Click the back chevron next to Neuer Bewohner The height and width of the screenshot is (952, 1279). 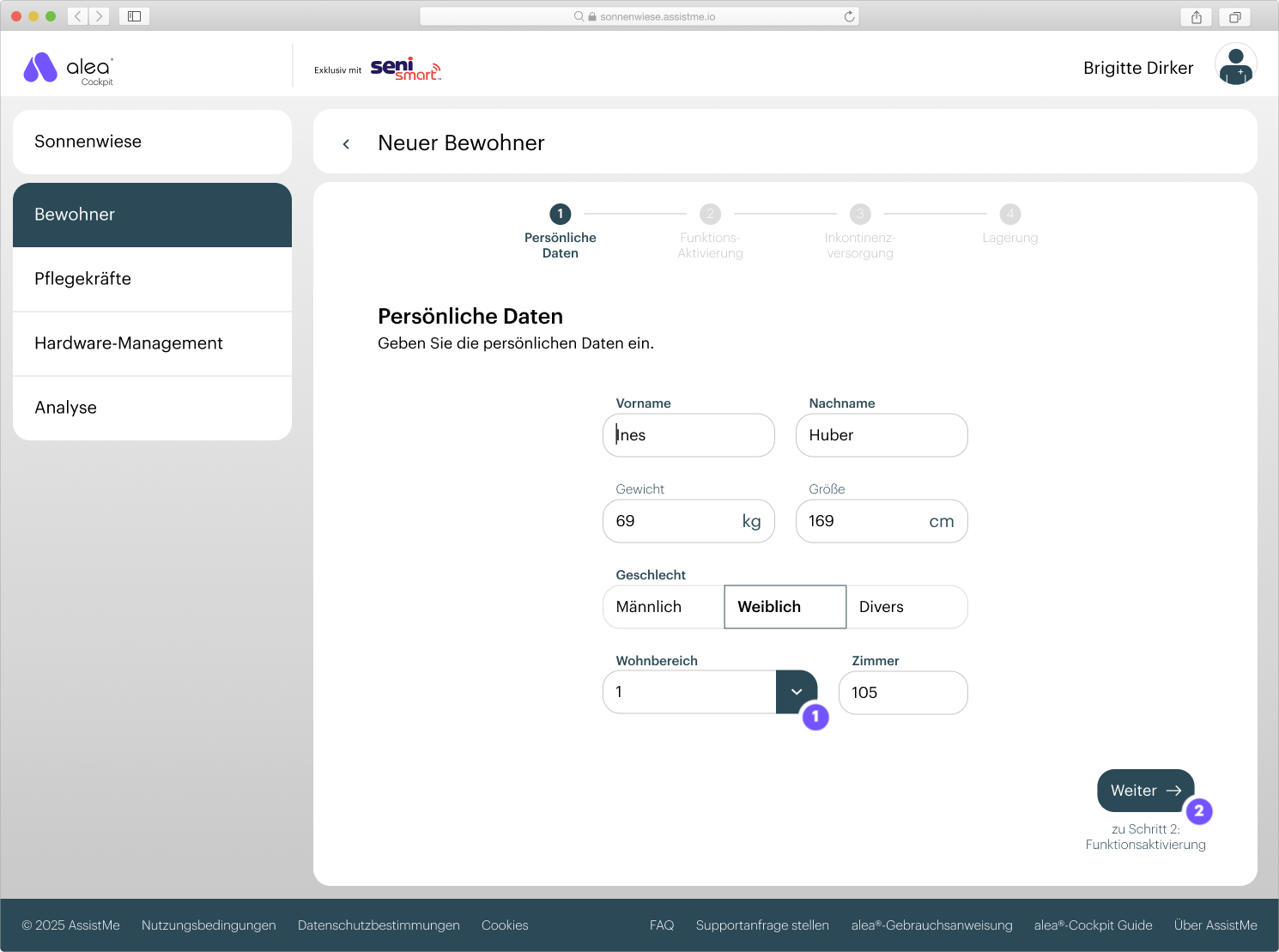(346, 143)
